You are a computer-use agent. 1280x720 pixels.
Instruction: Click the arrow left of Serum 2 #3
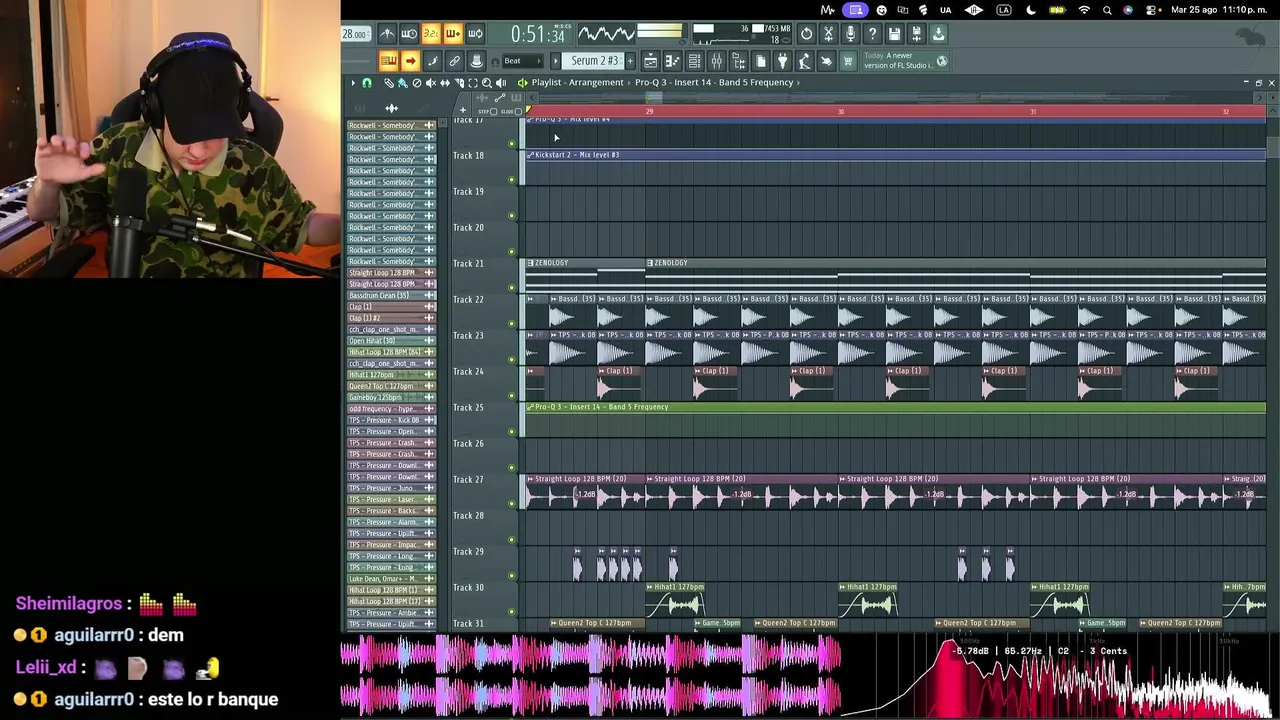point(556,61)
